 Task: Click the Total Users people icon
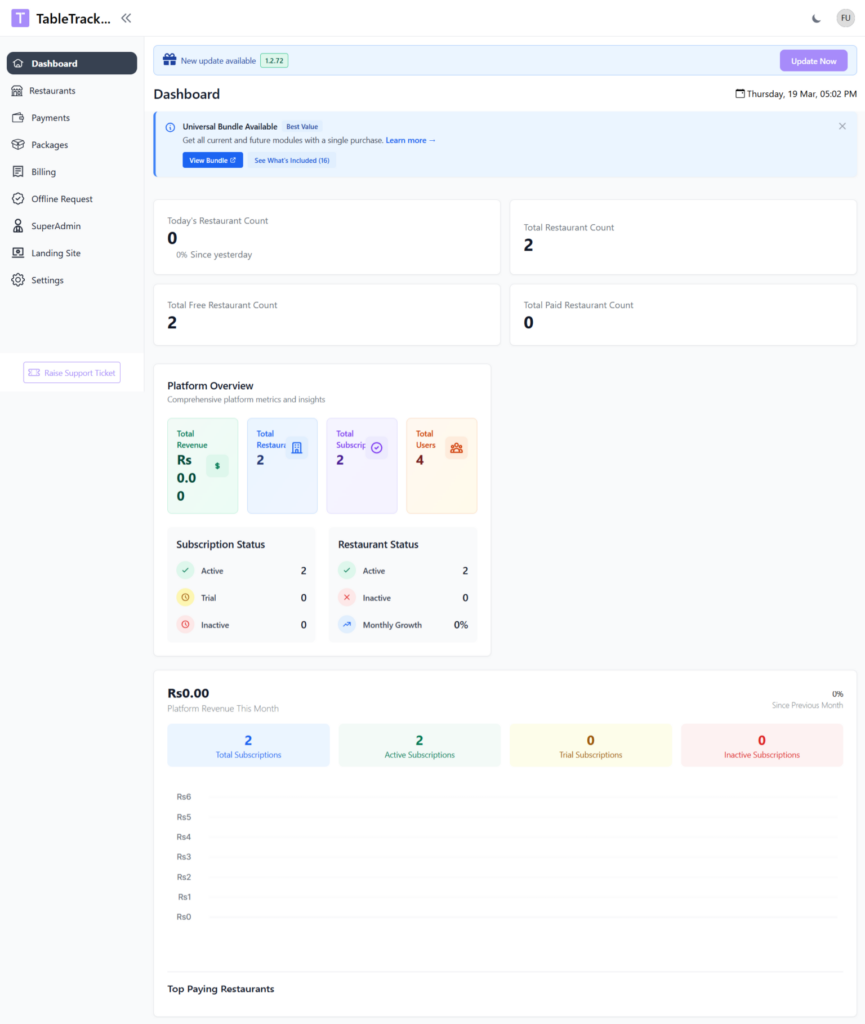click(456, 448)
